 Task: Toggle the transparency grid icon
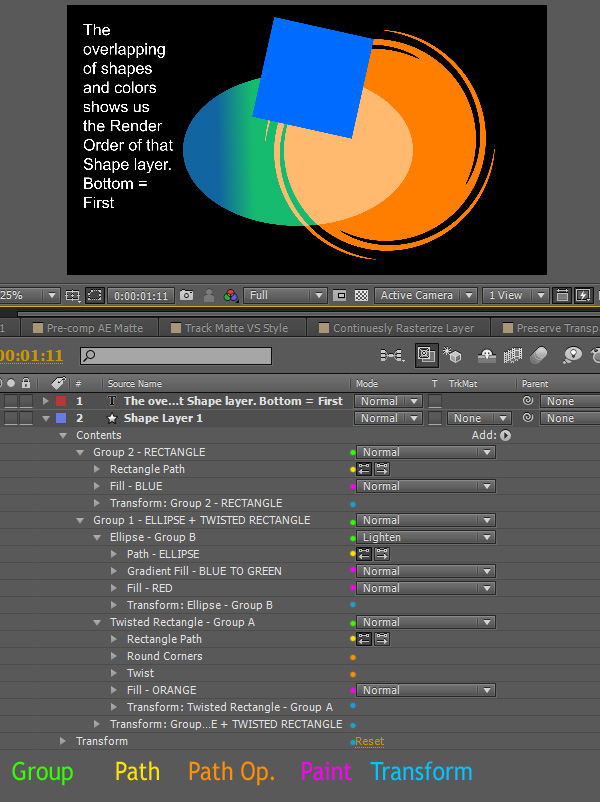click(360, 296)
